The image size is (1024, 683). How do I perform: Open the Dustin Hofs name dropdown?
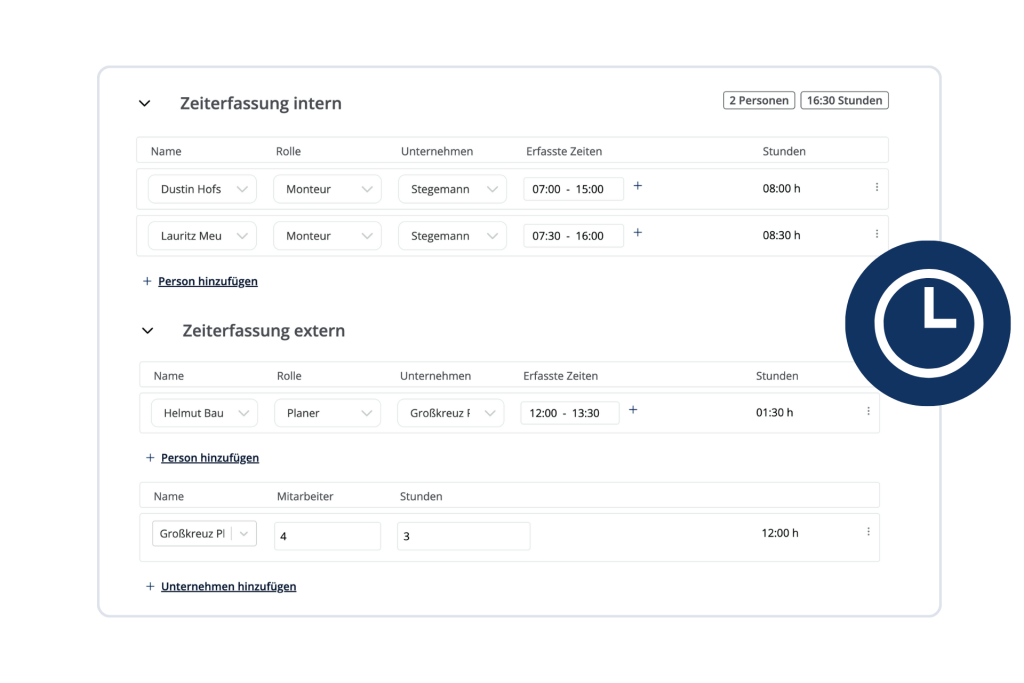(x=202, y=189)
